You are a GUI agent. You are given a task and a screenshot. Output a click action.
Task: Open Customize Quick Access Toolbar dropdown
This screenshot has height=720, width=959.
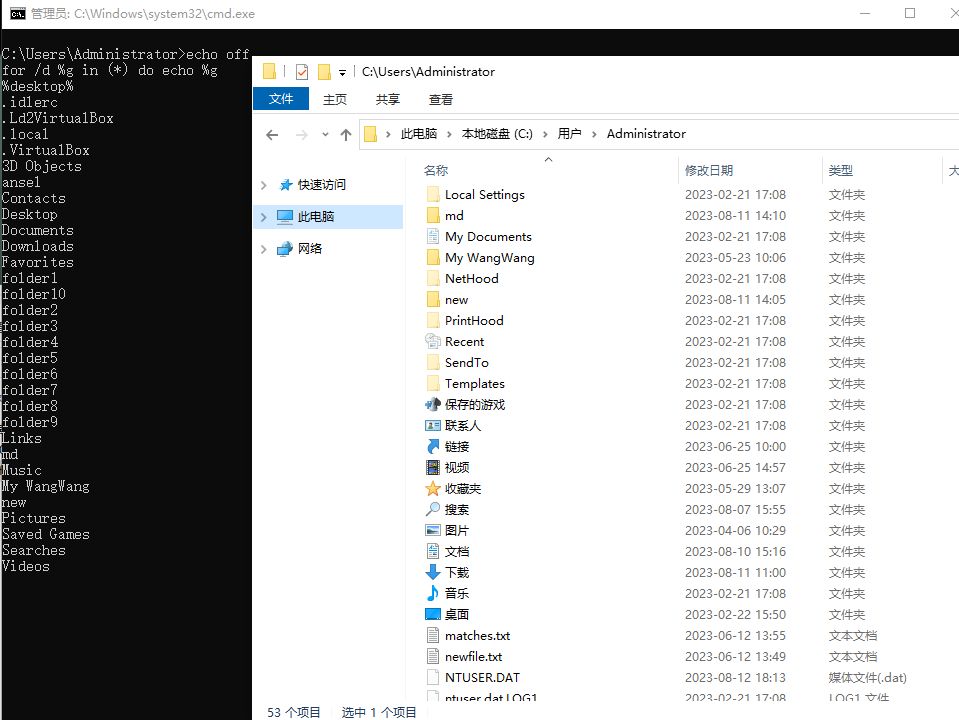point(342,72)
